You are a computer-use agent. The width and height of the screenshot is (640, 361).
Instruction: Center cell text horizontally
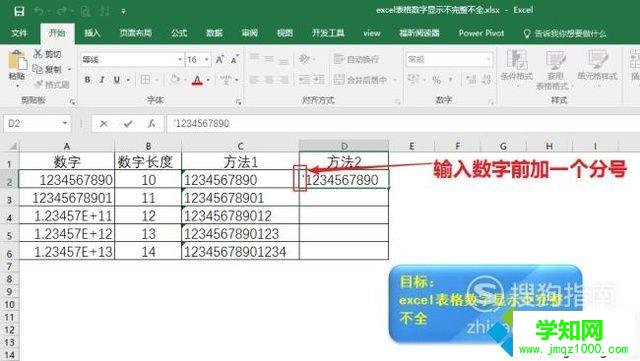coord(269,80)
